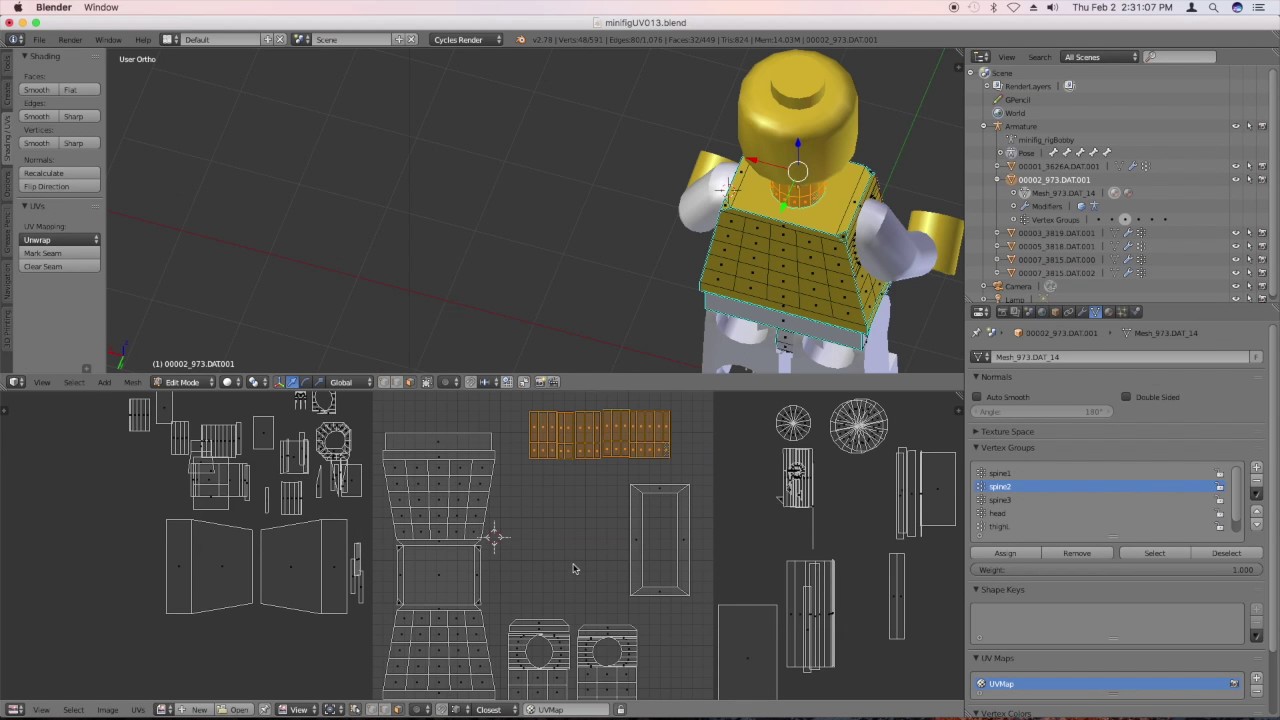Screen dimensions: 1280x720
Task: Toggle visibility eye for 00002_973.DAT.001
Action: [x=1236, y=180]
